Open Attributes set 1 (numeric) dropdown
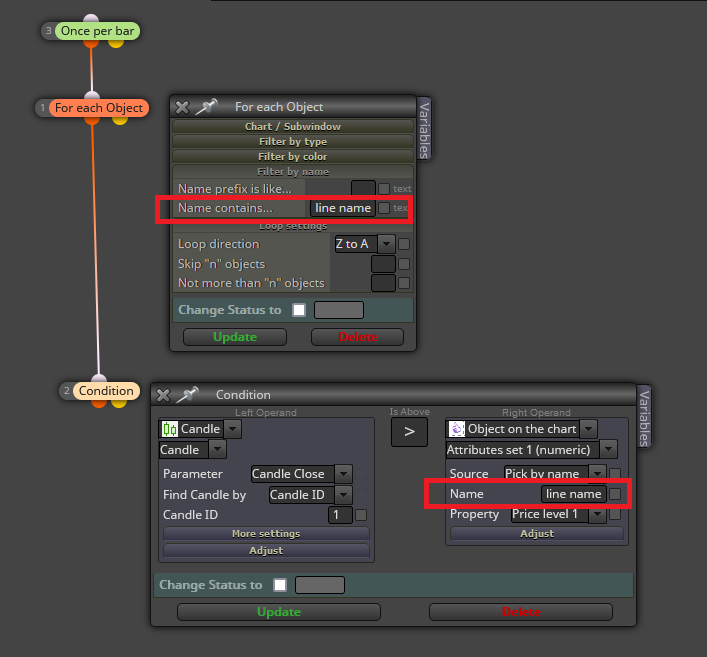Viewport: 707px width, 657px height. (531, 450)
